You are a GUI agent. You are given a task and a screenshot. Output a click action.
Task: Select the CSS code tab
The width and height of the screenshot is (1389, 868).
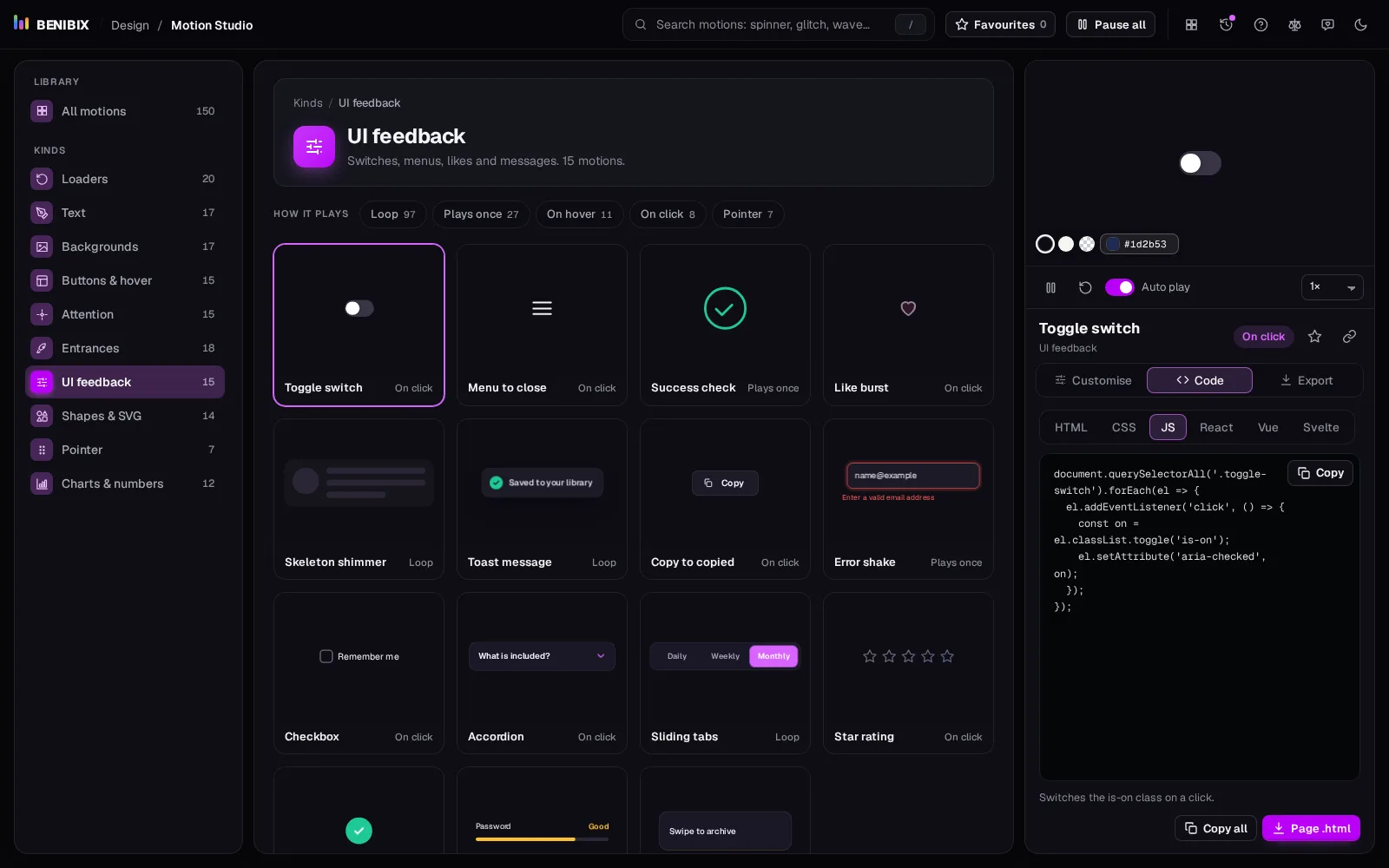click(x=1123, y=427)
